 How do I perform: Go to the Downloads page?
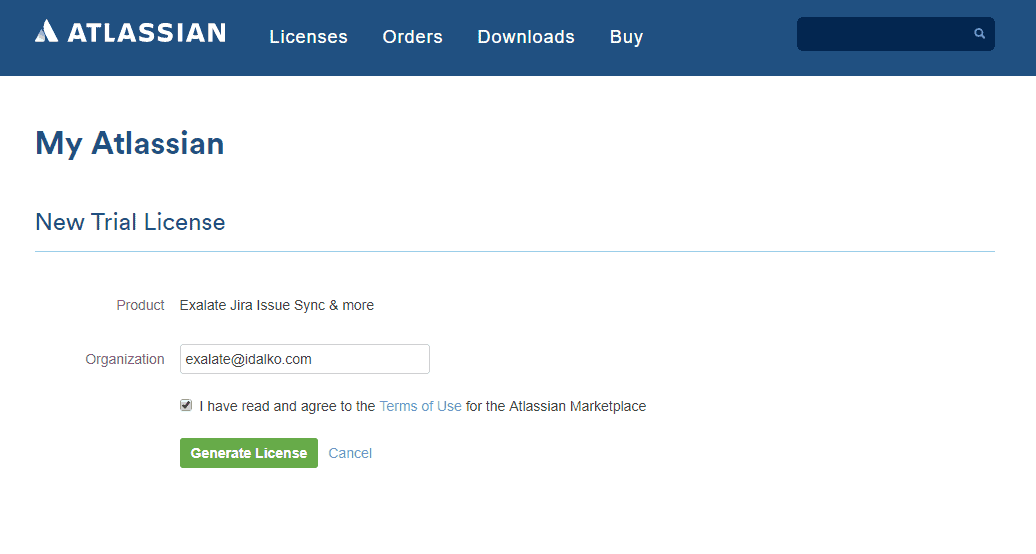[x=526, y=37]
